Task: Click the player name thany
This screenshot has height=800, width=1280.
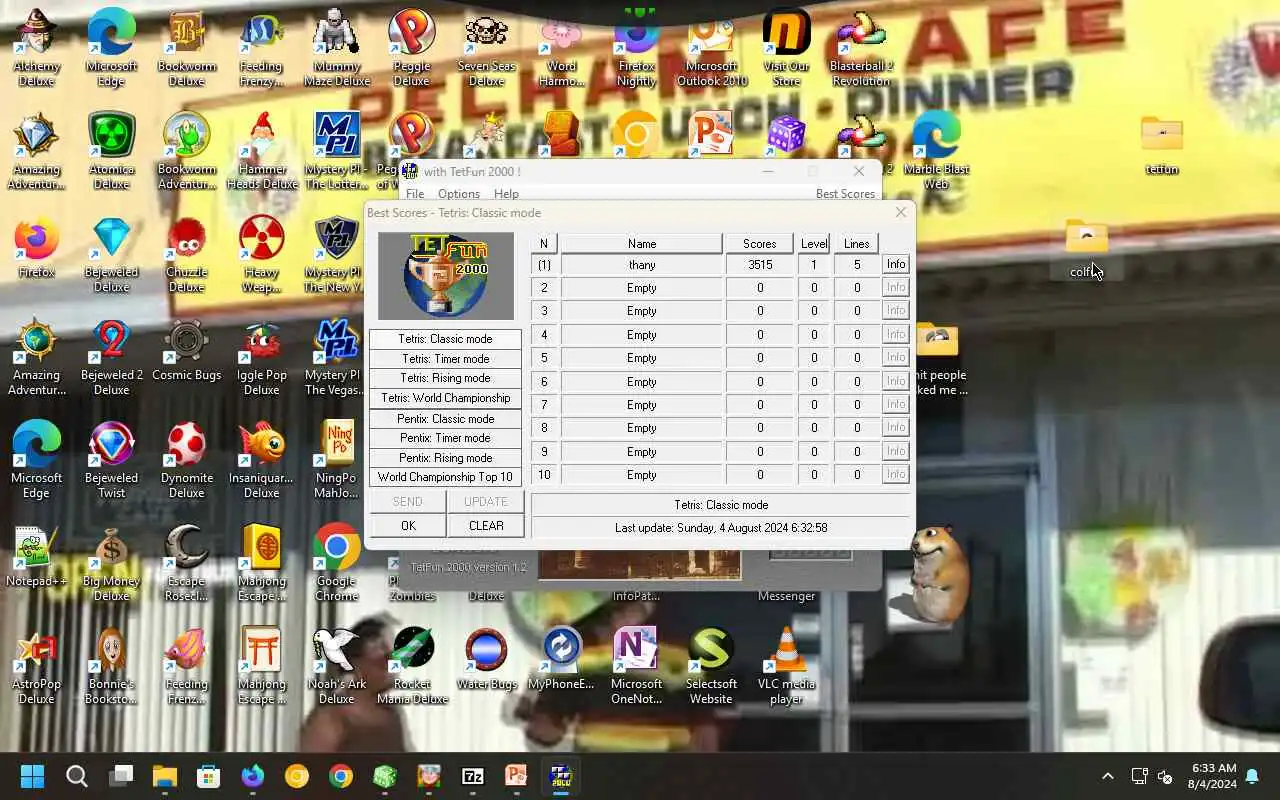Action: (642, 265)
